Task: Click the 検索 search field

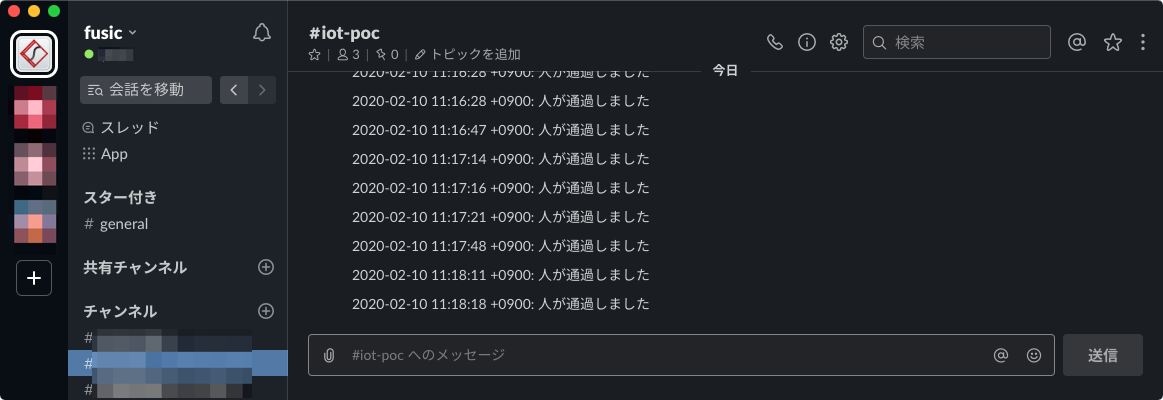Action: (957, 42)
